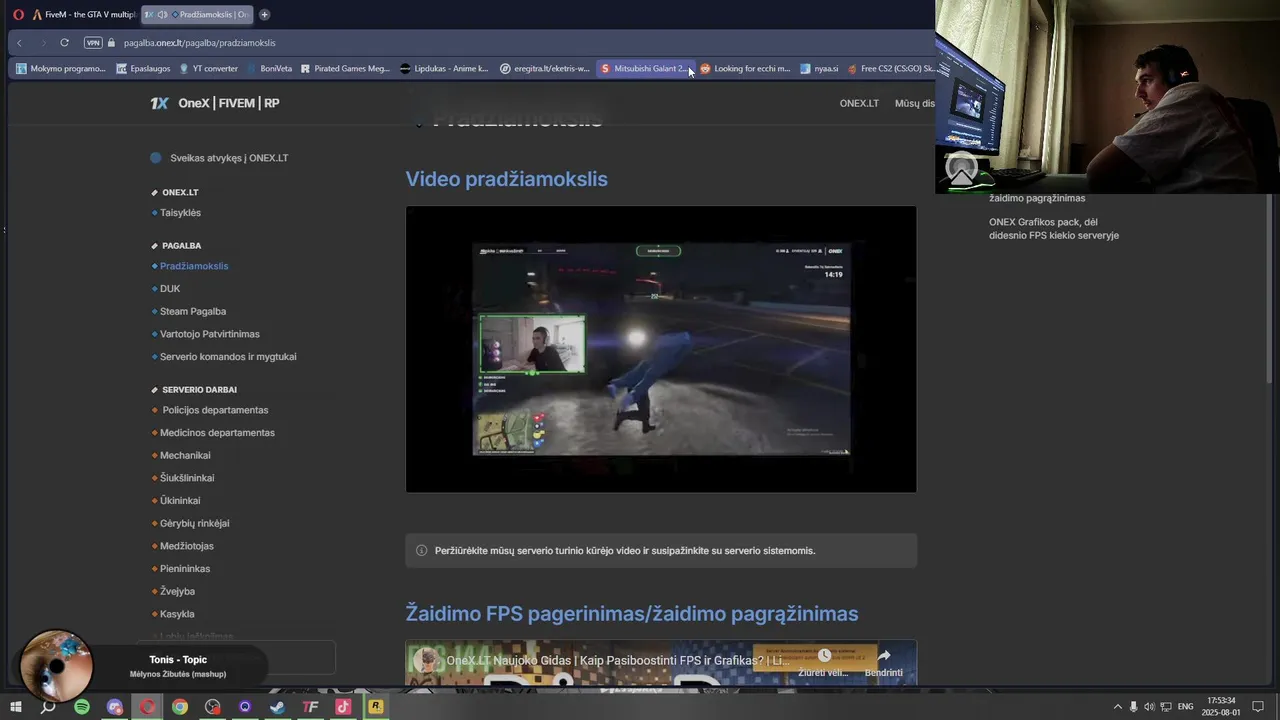Screen dimensions: 1280x720
Task: Open Rockstar Games Launcher taskbar icon
Action: (x=375, y=707)
